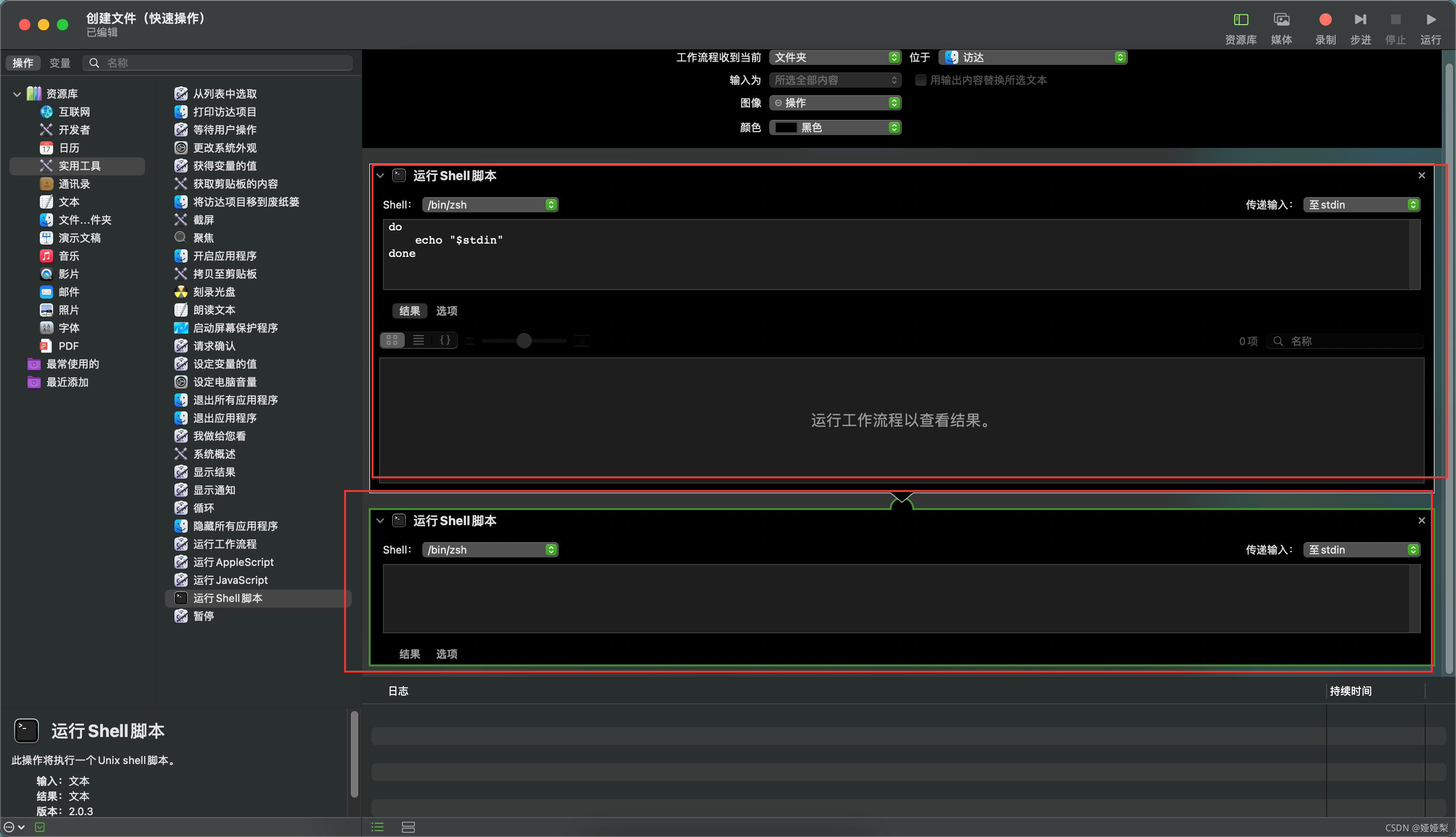Toggle the curly braces view button
Screen dimensions: 1456x837
(x=445, y=340)
